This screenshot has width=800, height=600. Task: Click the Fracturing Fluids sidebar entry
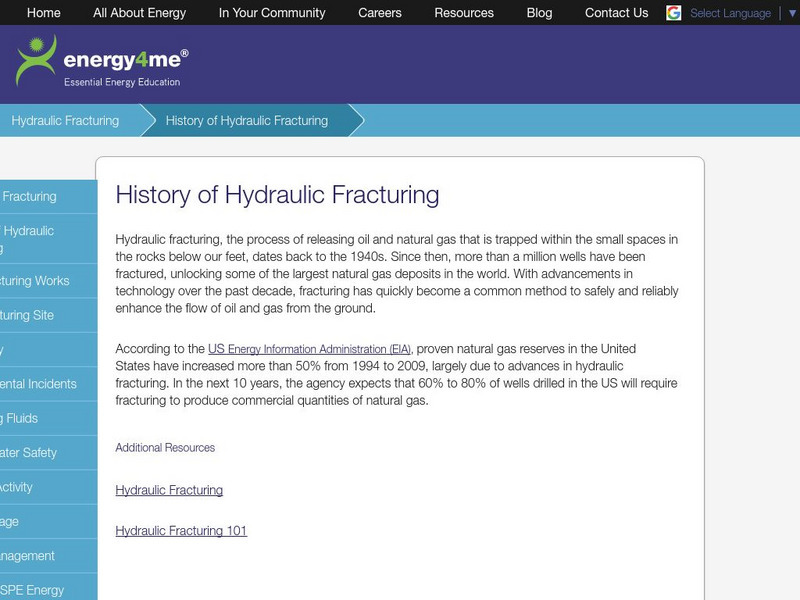33,418
